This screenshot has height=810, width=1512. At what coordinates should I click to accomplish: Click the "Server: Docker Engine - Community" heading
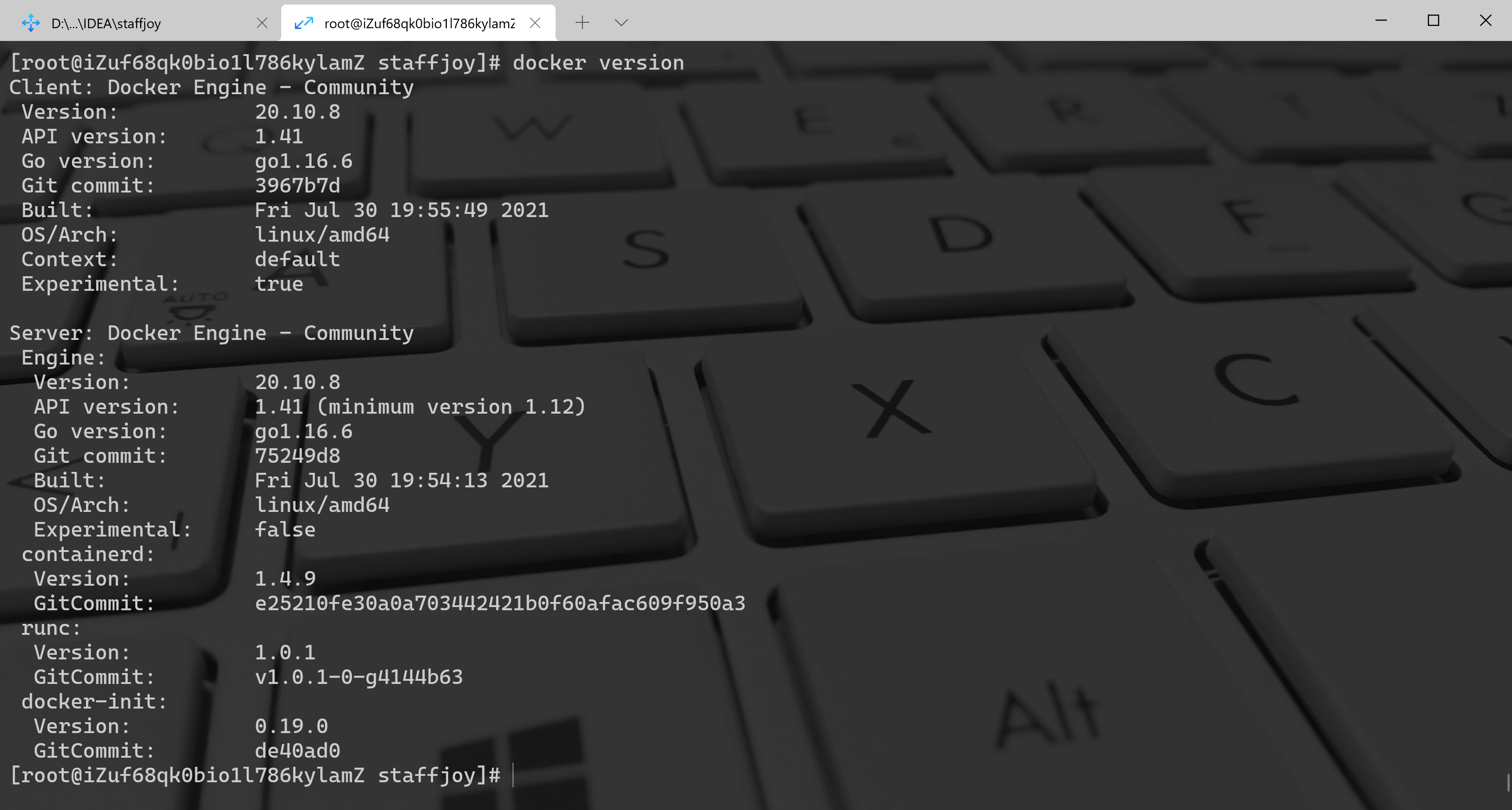point(212,334)
